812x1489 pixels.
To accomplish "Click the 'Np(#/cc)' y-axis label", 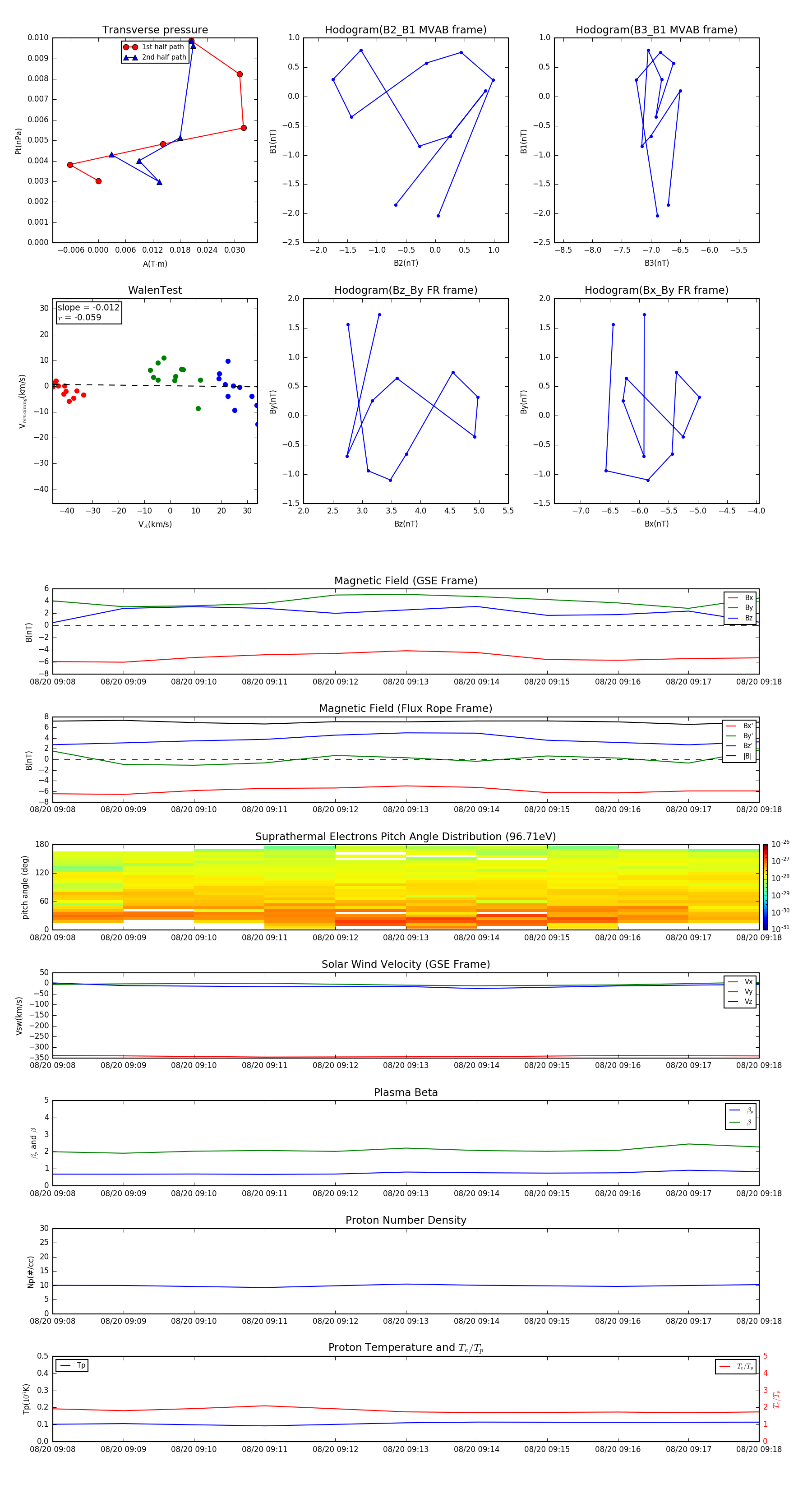I will (x=31, y=1272).
